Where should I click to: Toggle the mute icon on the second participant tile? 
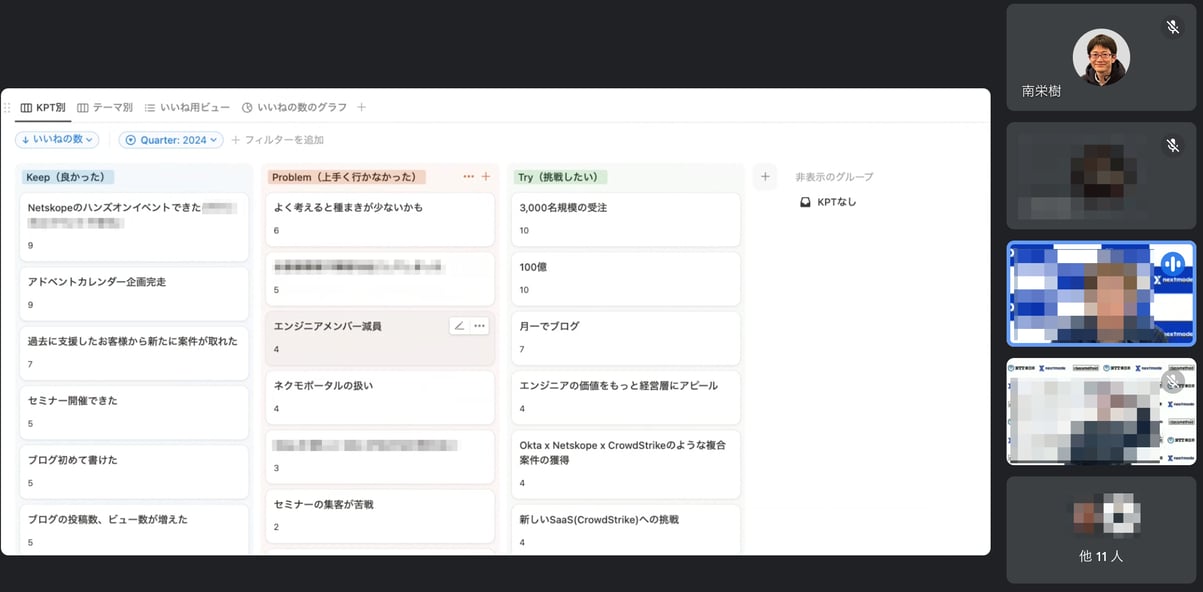point(1172,145)
